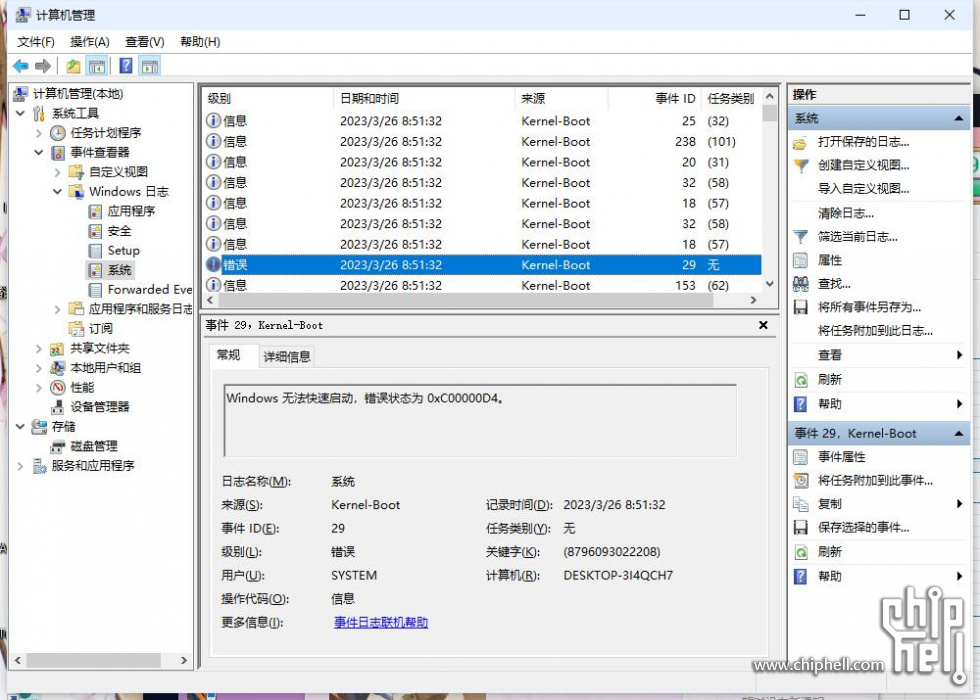
Task: Select 本地用户和组 node
Action: pyautogui.click(x=105, y=368)
